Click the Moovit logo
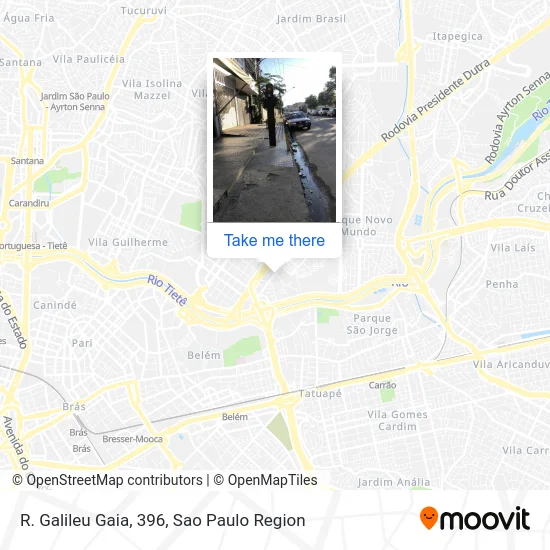This screenshot has height=550, width=550. 475,518
